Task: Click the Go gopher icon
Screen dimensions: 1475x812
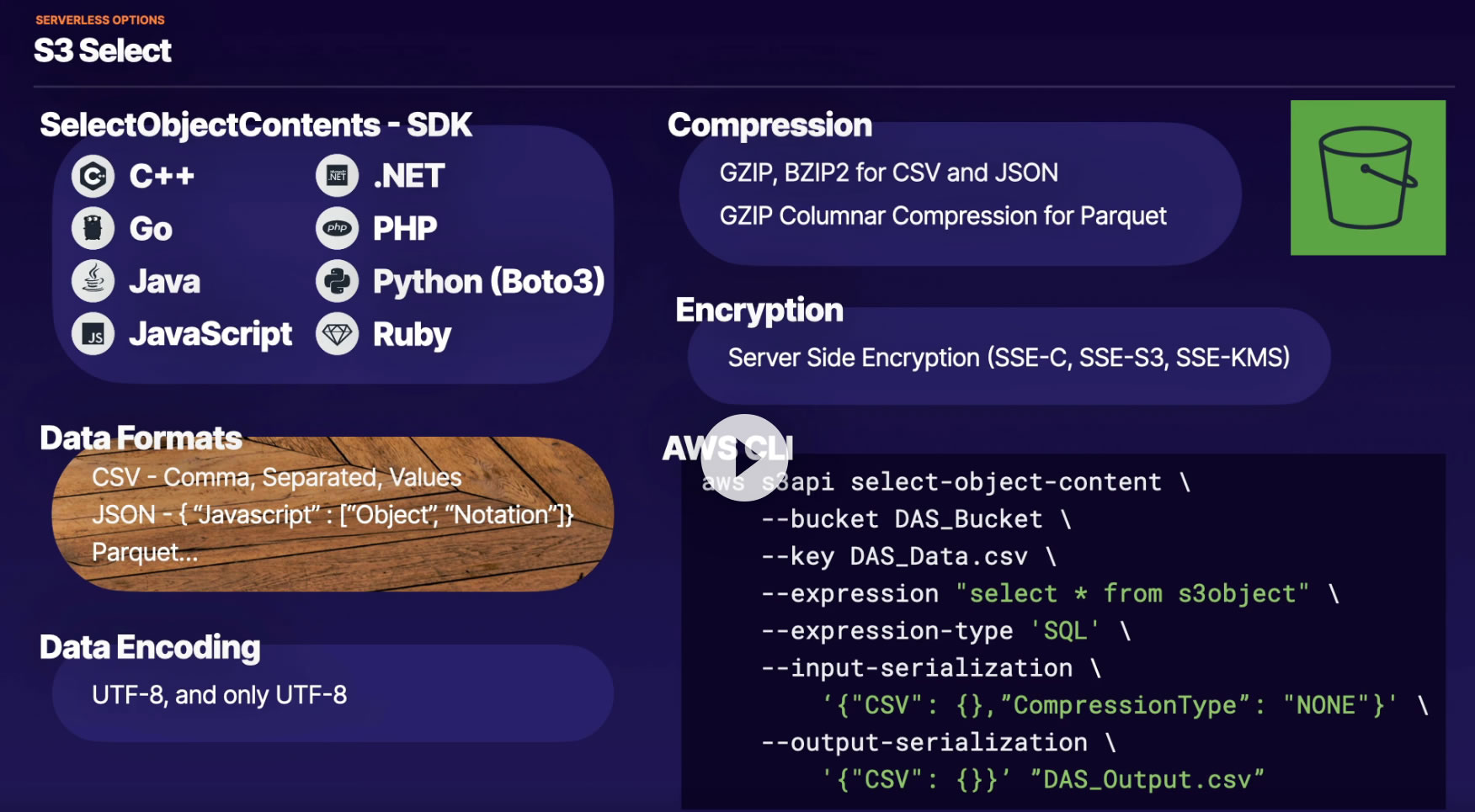Action: pyautogui.click(x=93, y=228)
